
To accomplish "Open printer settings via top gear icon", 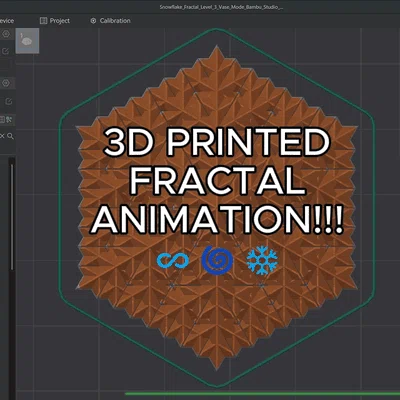I will 6,34.
